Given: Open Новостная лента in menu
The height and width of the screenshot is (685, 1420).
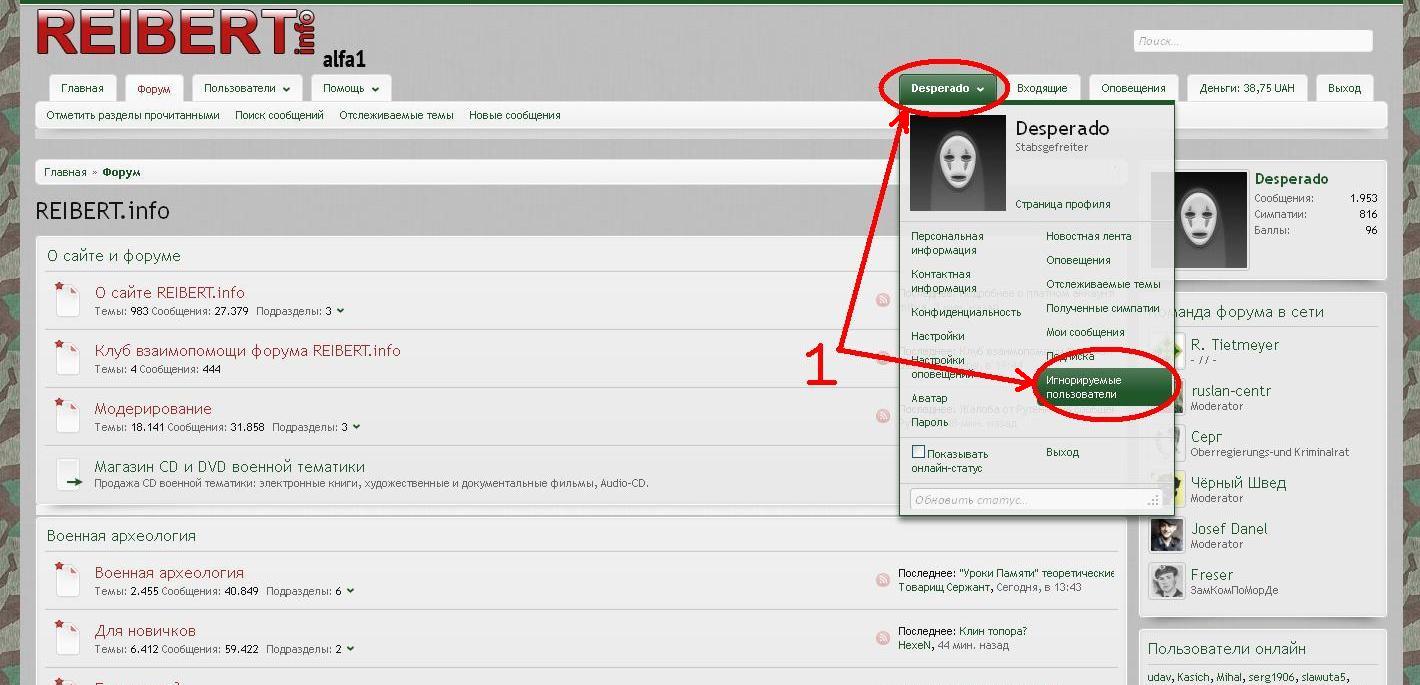Looking at the screenshot, I should tap(1088, 236).
